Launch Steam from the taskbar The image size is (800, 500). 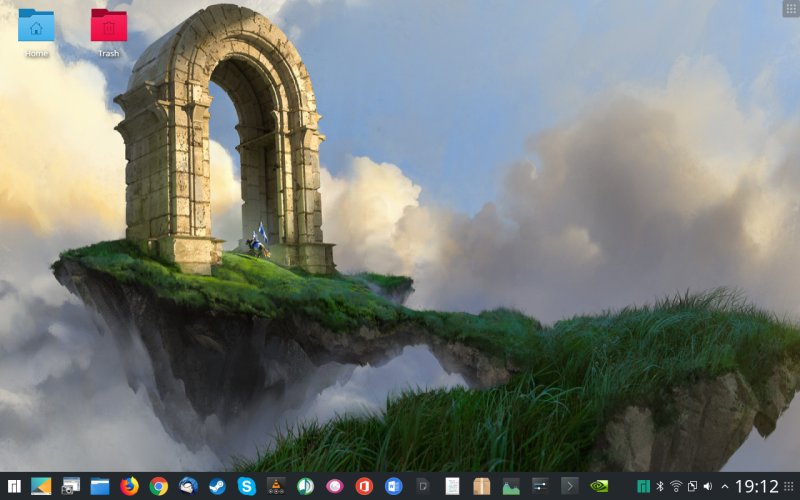[x=217, y=486]
